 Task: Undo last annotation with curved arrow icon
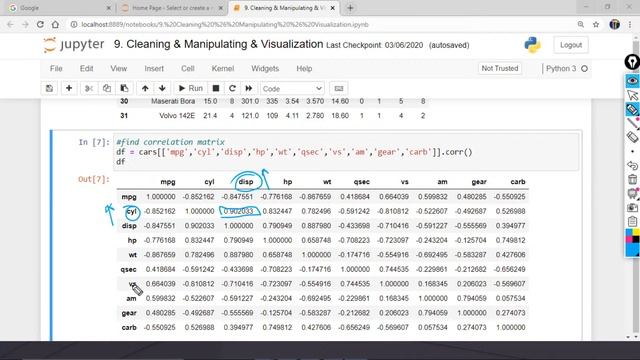pos(632,165)
